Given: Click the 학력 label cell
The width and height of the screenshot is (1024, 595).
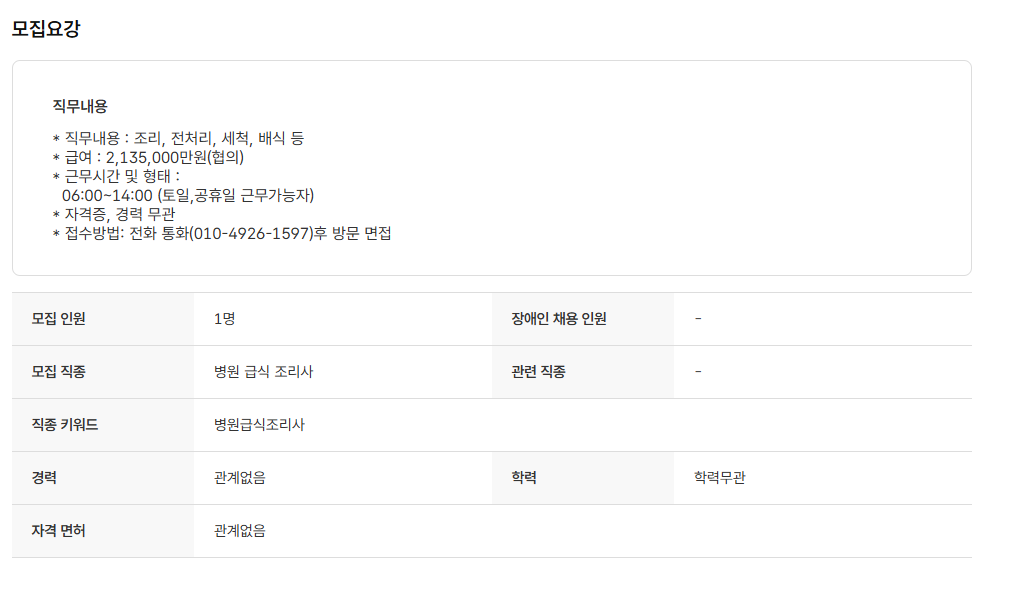Looking at the screenshot, I should 524,478.
